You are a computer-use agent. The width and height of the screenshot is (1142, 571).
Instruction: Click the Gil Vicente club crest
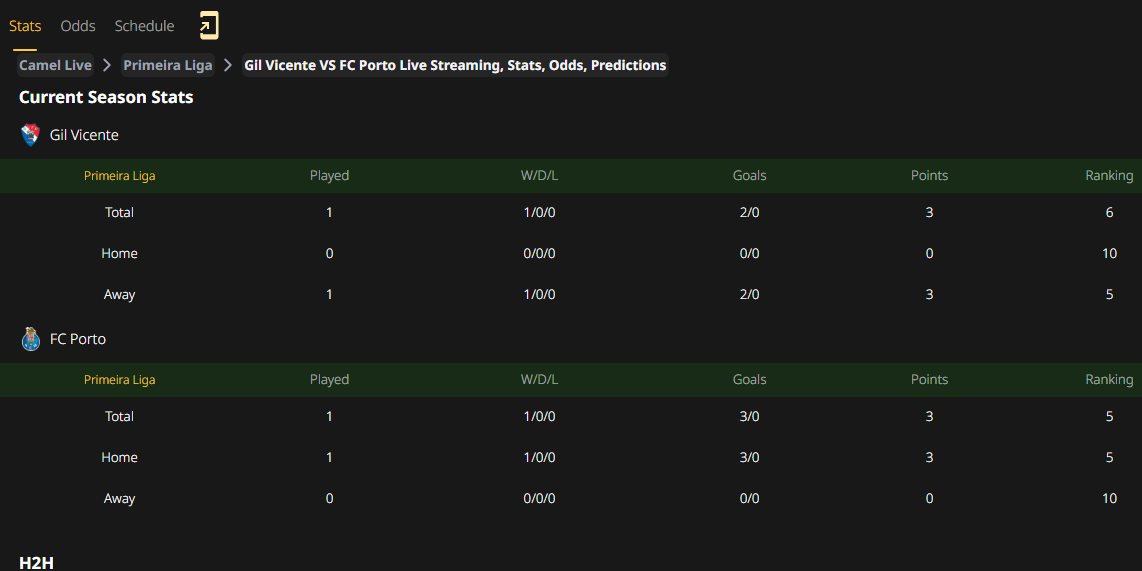pyautogui.click(x=31, y=135)
